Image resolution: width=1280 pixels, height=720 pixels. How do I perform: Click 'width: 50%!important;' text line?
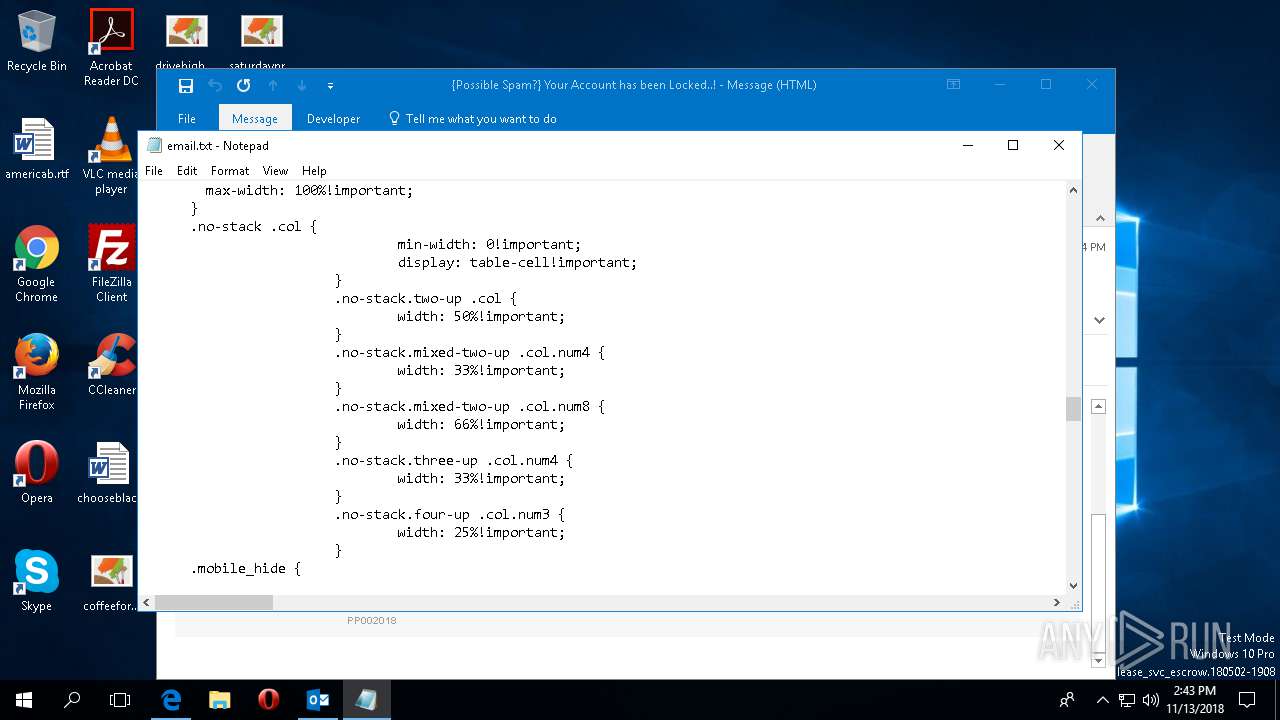coord(481,316)
